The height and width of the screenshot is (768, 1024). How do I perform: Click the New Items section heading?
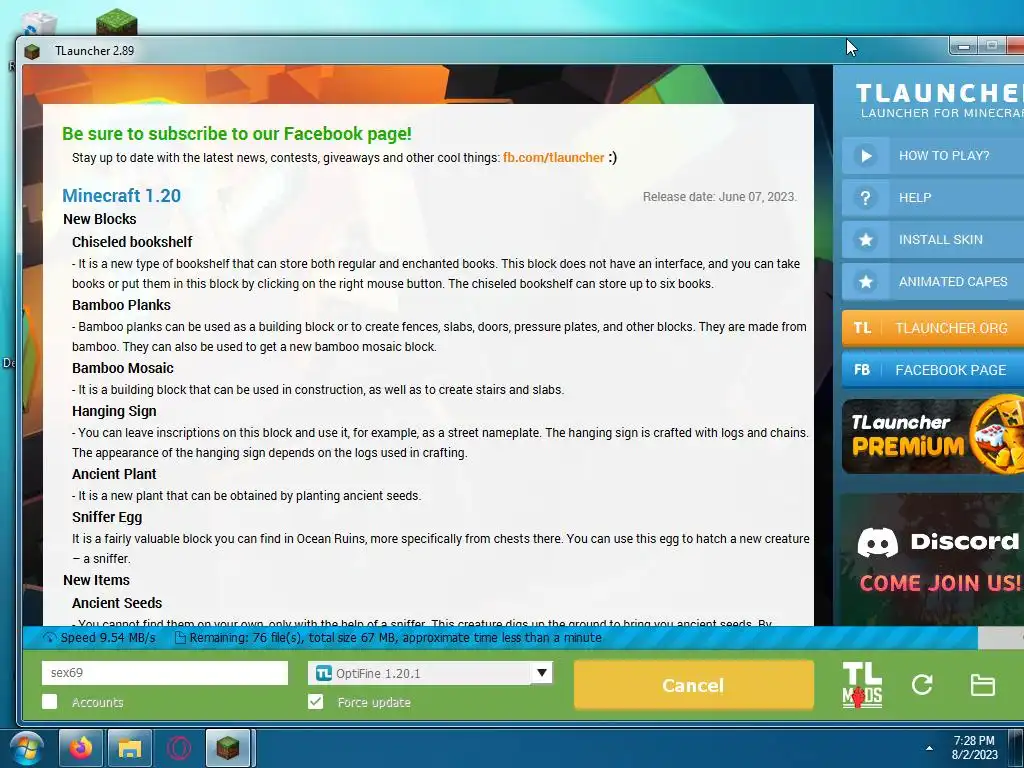(x=97, y=580)
